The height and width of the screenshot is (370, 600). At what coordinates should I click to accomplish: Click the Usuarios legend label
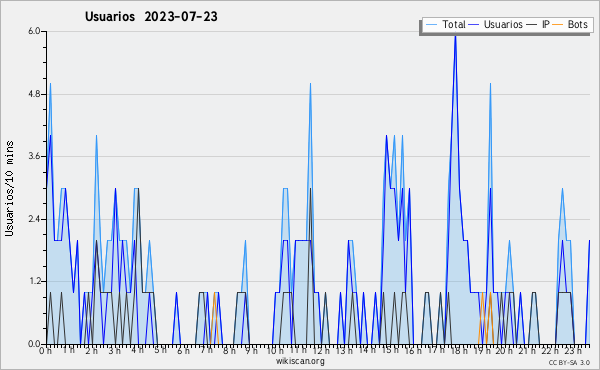(503, 24)
